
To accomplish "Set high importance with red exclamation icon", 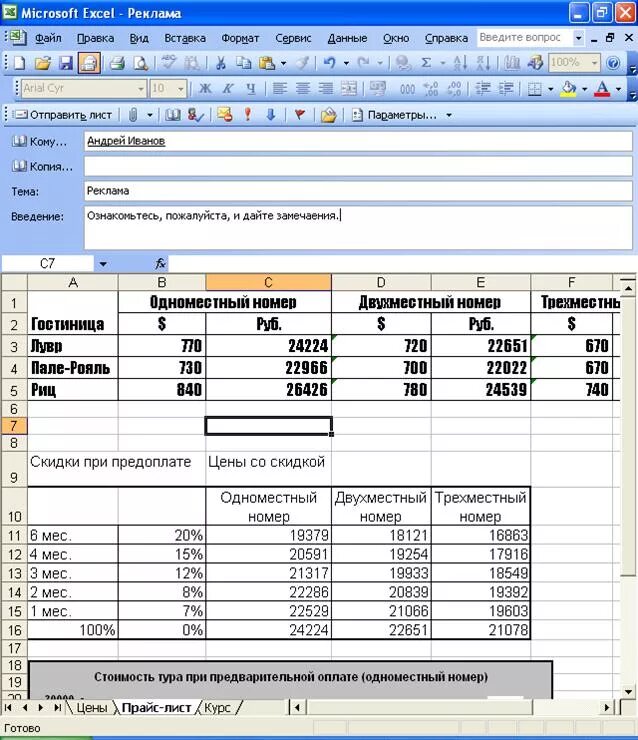I will tap(247, 115).
